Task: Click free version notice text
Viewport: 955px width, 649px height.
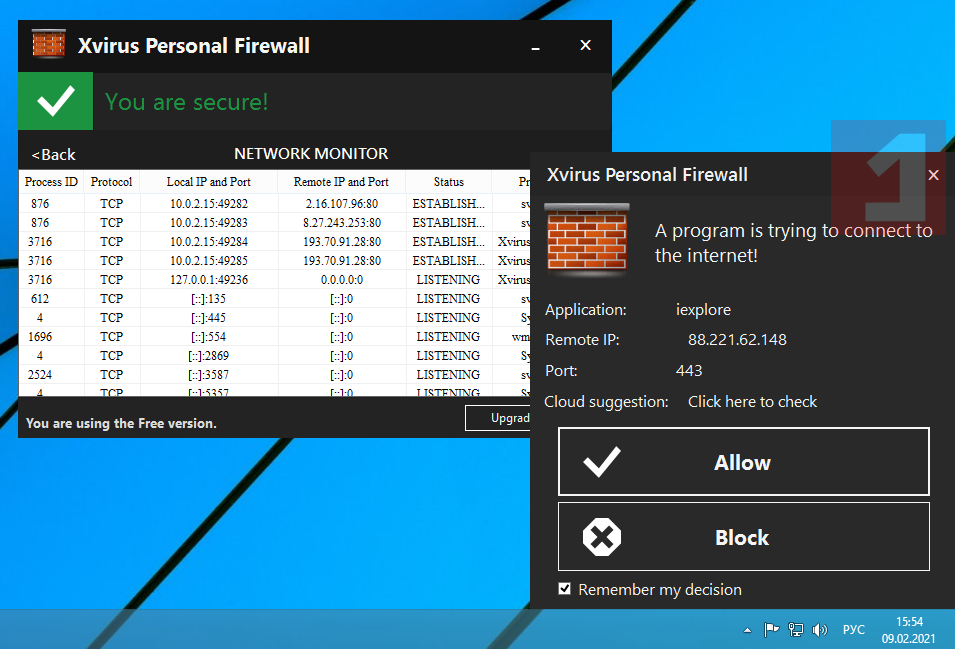Action: [121, 423]
